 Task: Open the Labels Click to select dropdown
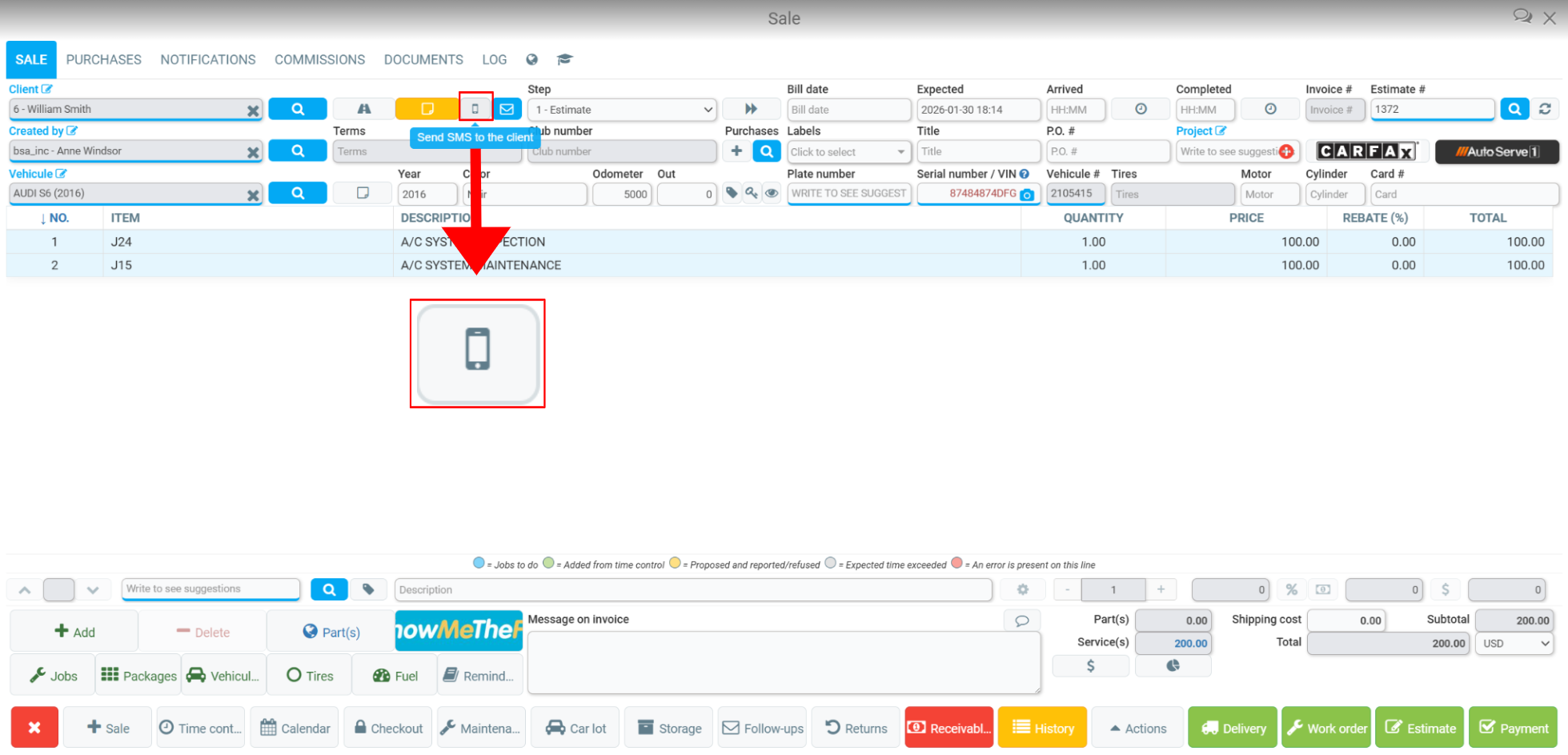click(848, 151)
